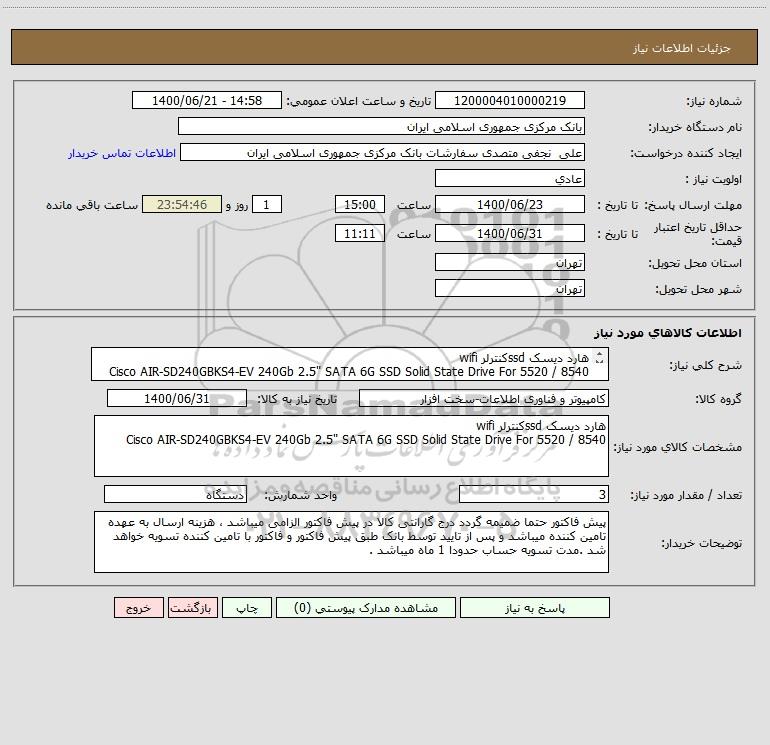Click the label مهلت ارسال پاسخ
The width and height of the screenshot is (770, 745).
pyautogui.click(x=693, y=205)
